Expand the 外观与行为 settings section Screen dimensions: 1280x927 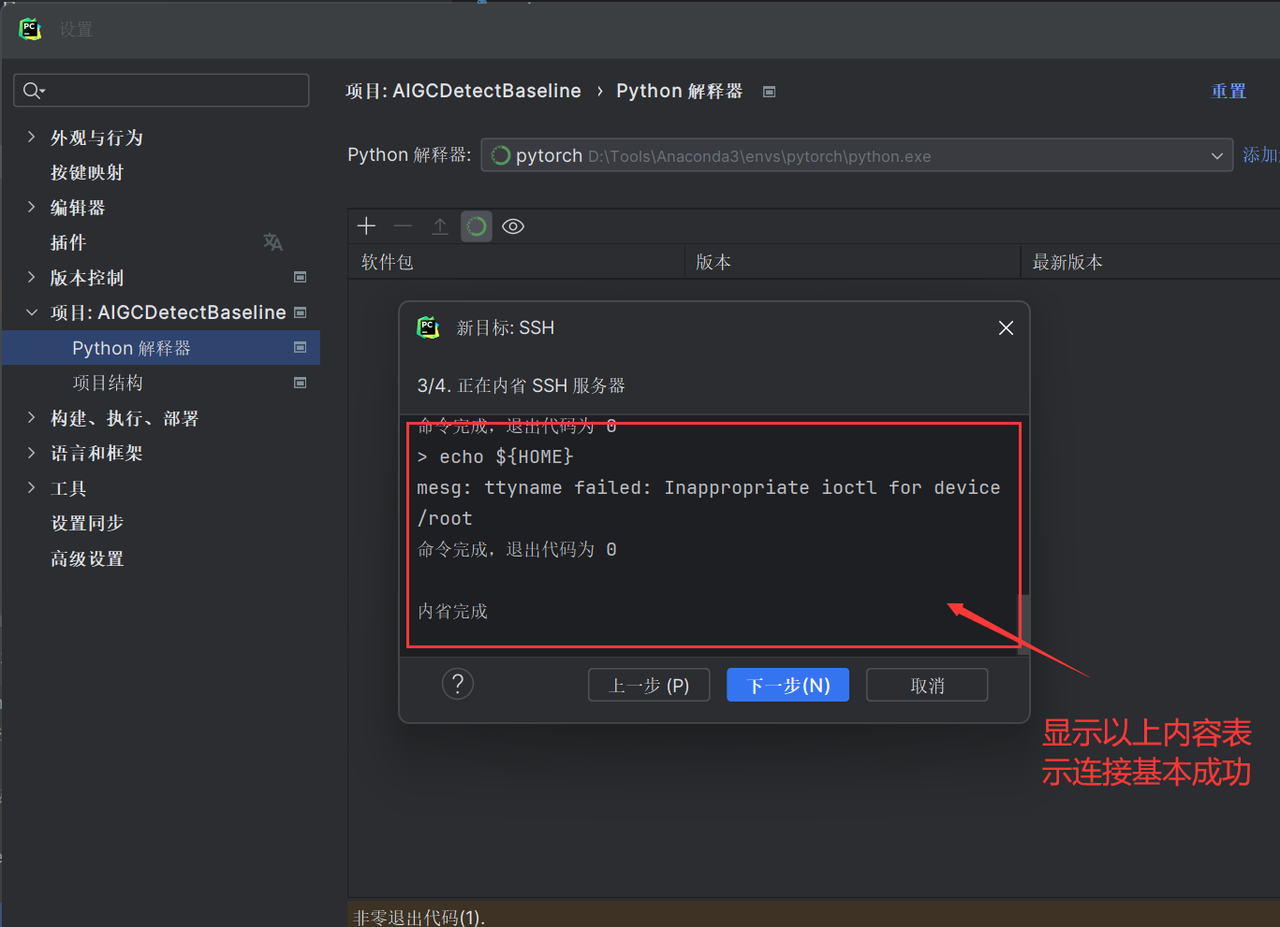[x=31, y=137]
